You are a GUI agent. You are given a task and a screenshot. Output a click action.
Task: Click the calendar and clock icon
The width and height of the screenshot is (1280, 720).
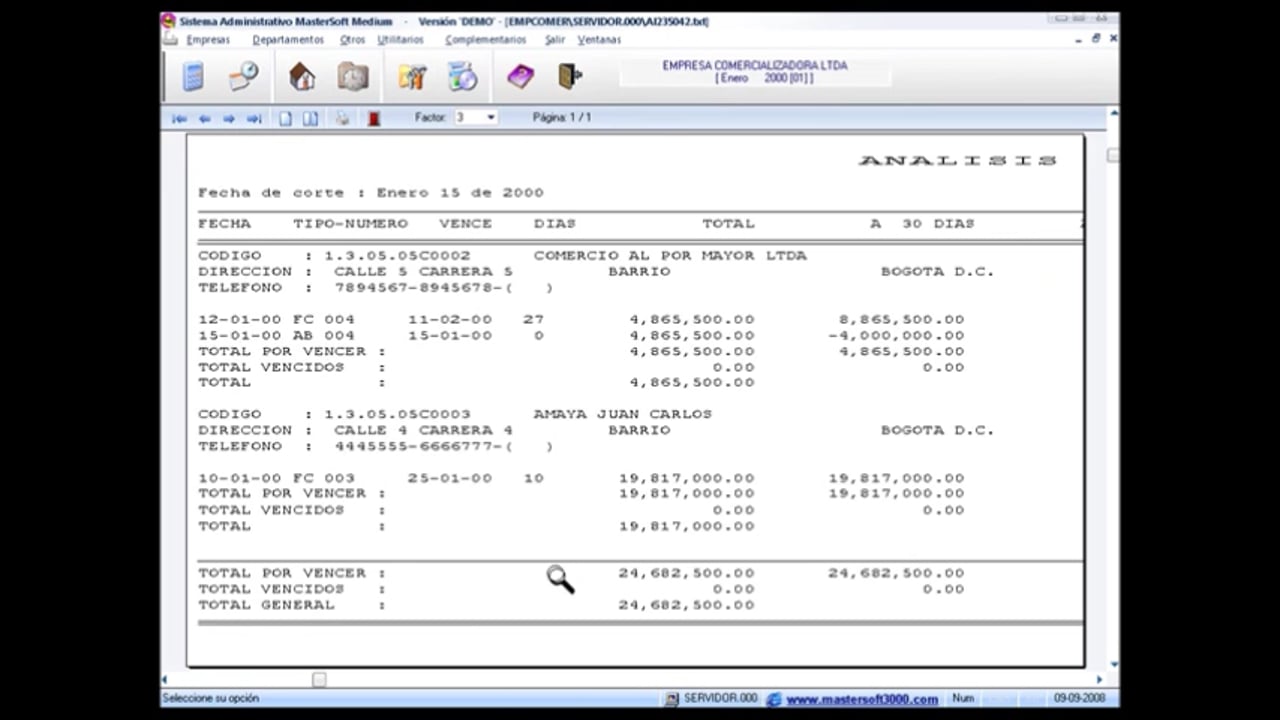(x=243, y=76)
